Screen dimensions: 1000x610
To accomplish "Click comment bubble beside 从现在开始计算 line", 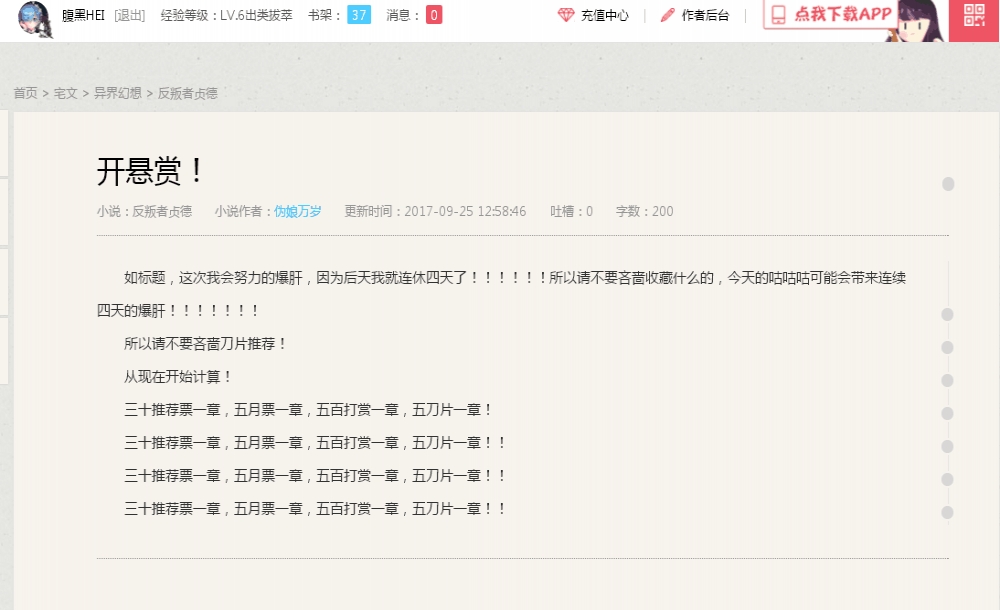I will [948, 380].
